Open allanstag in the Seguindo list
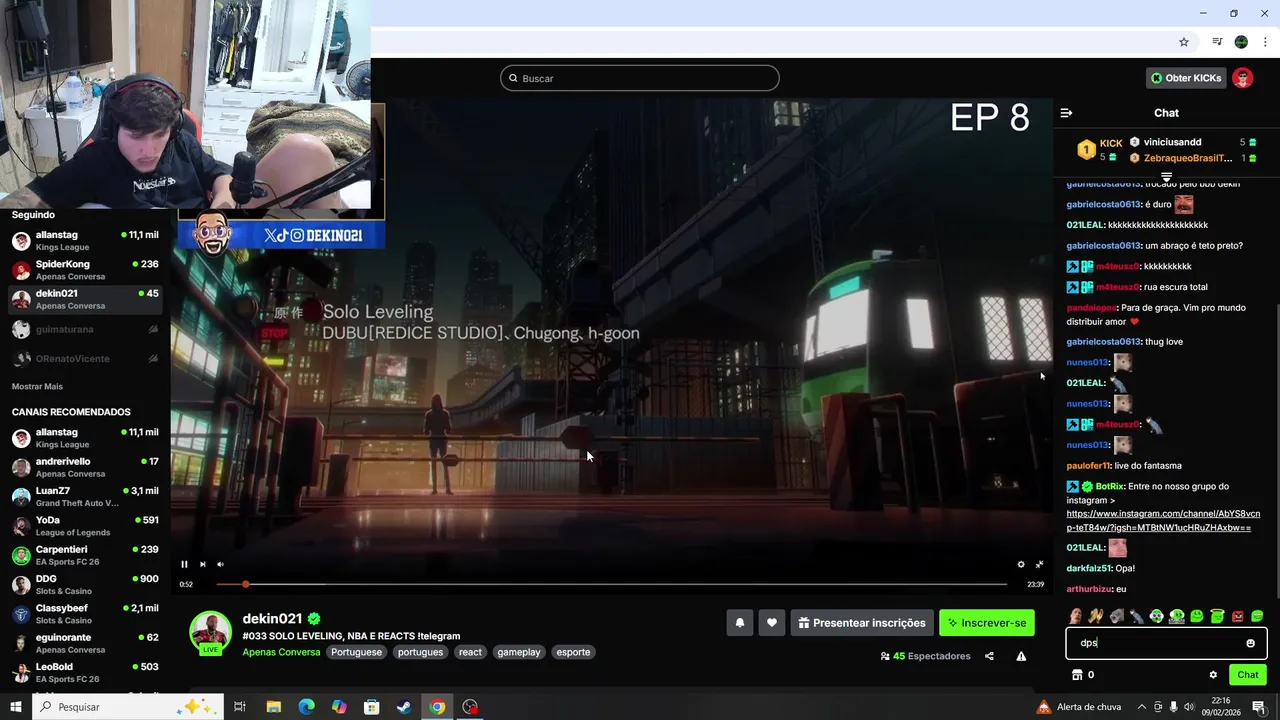 85,240
